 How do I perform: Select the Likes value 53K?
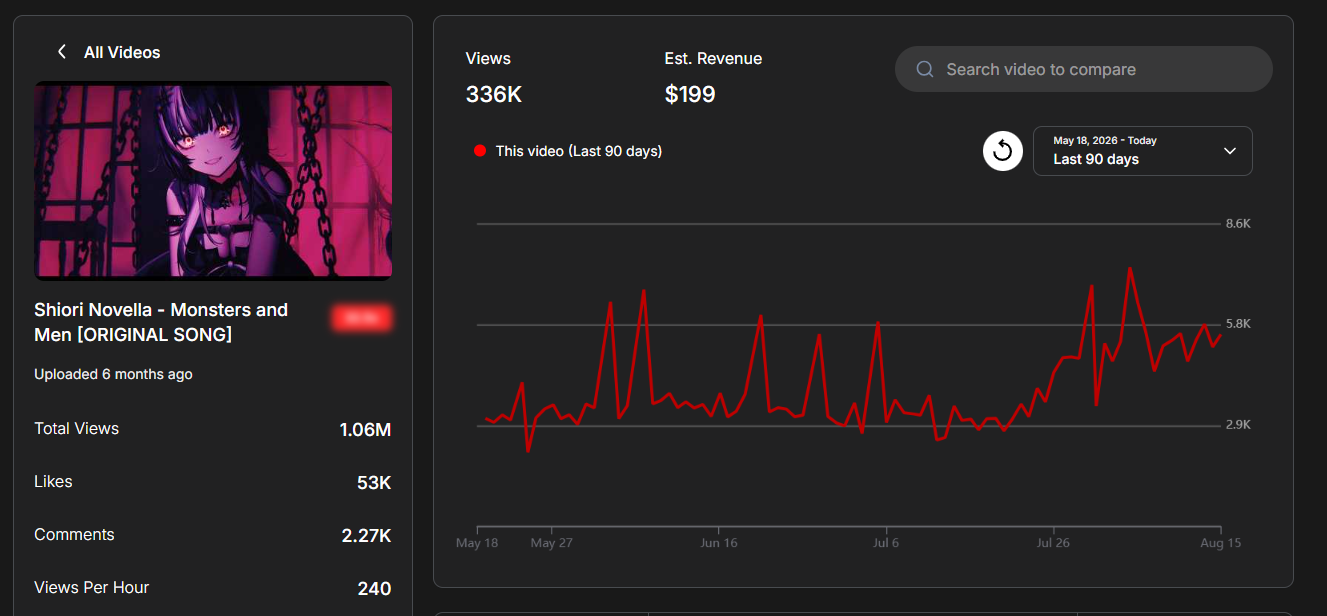374,483
